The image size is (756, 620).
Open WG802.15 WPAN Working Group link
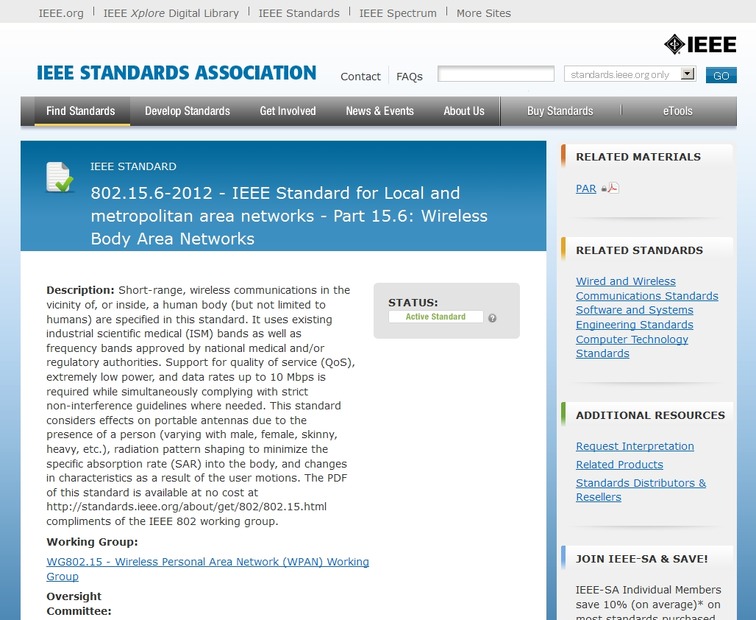[x=208, y=569]
